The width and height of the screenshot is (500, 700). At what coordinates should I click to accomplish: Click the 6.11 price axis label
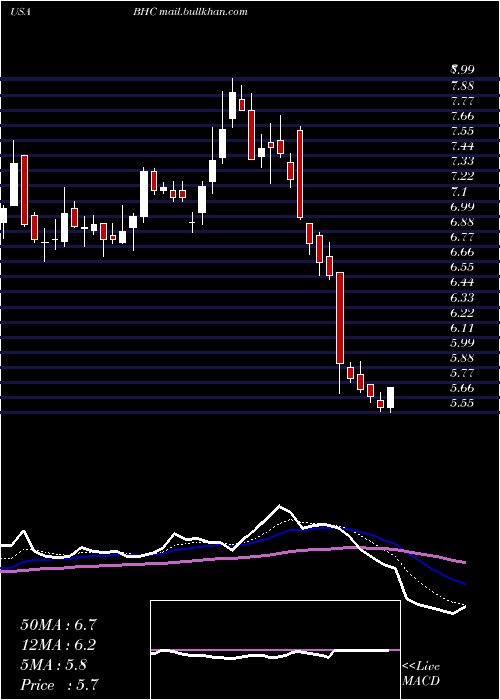tap(462, 328)
